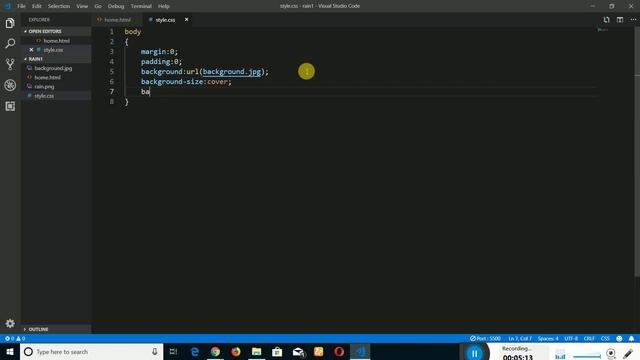This screenshot has height=360, width=640.
Task: Change end of line sequence CRLF
Action: click(589, 338)
